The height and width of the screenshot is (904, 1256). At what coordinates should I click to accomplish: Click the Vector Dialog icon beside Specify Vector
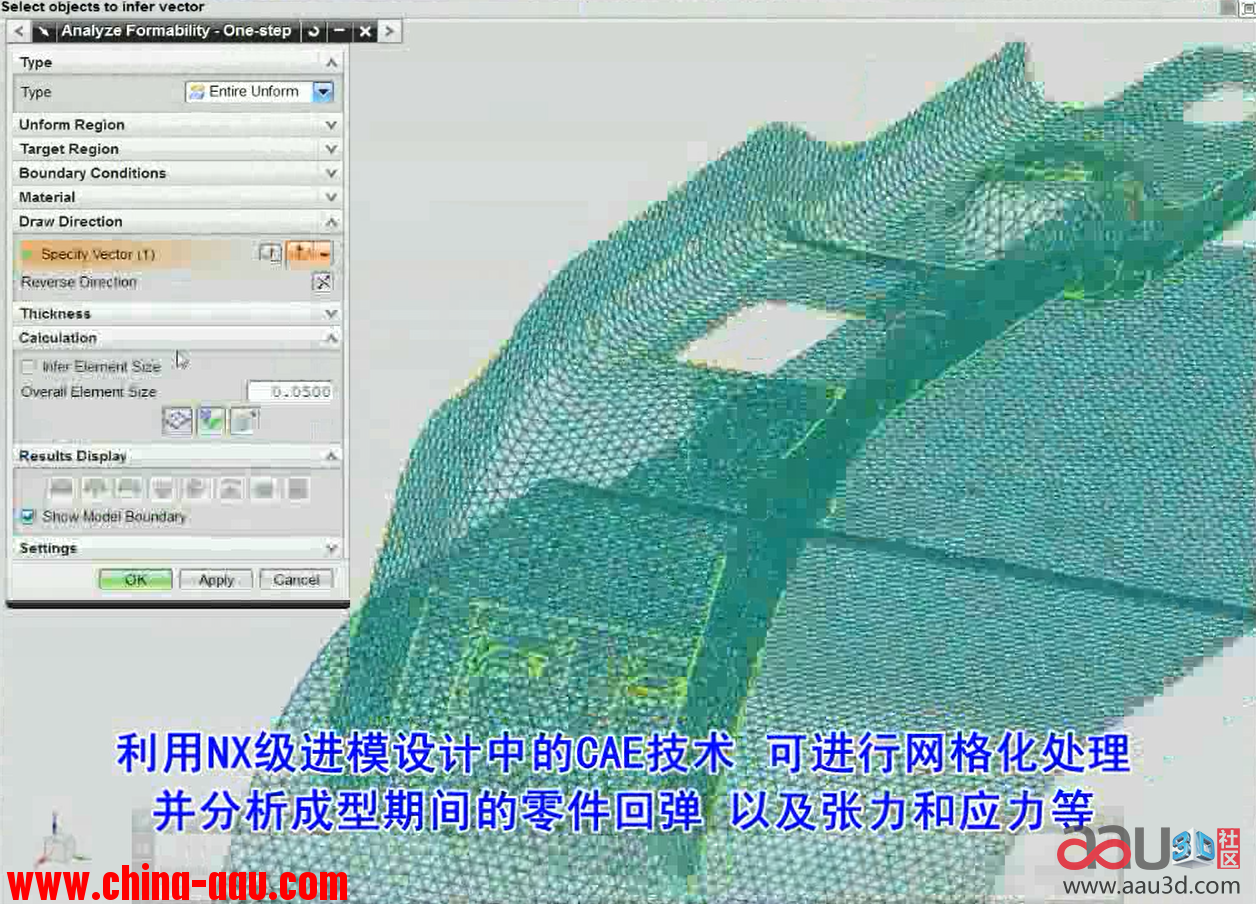270,254
